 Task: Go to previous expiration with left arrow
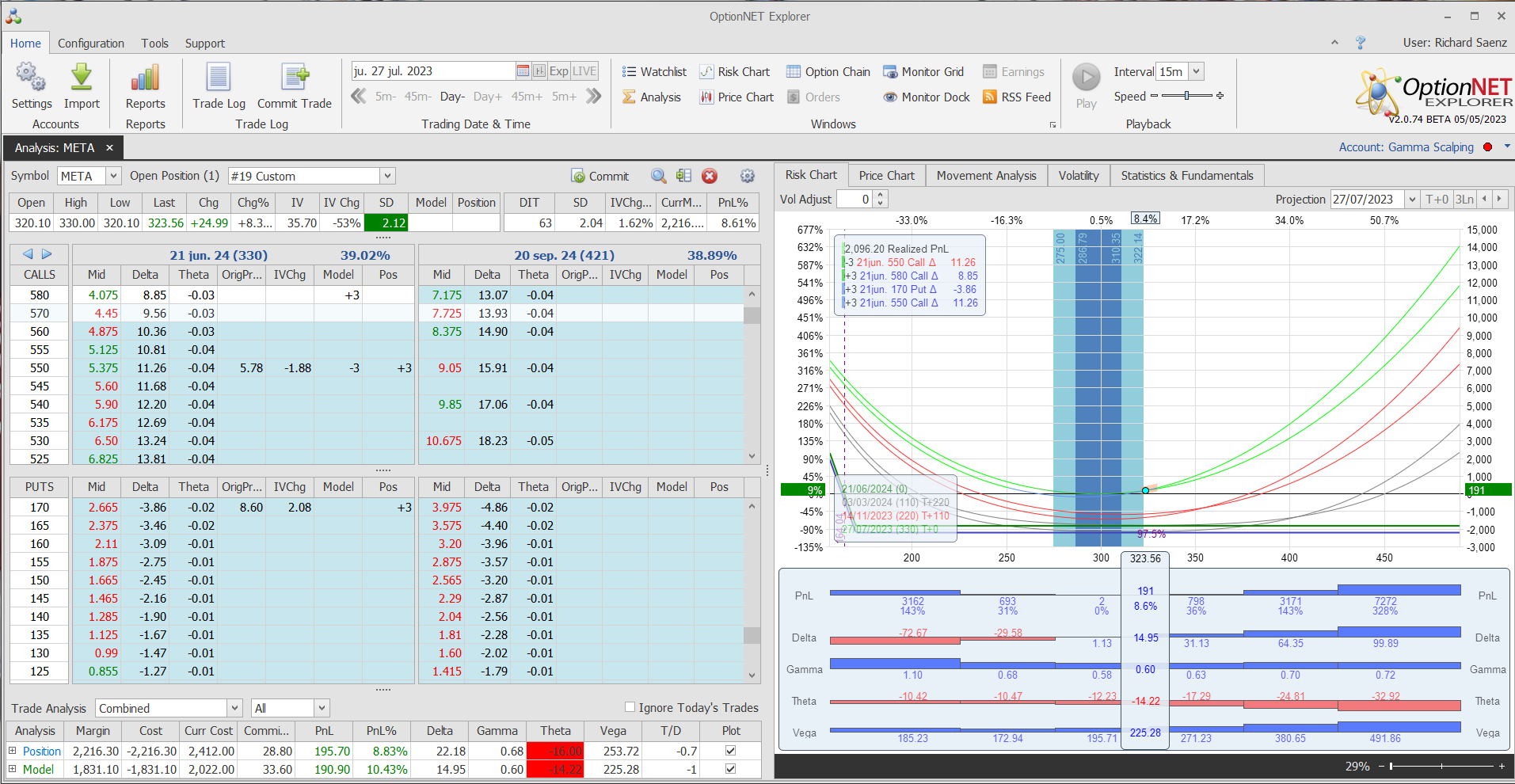(28, 254)
